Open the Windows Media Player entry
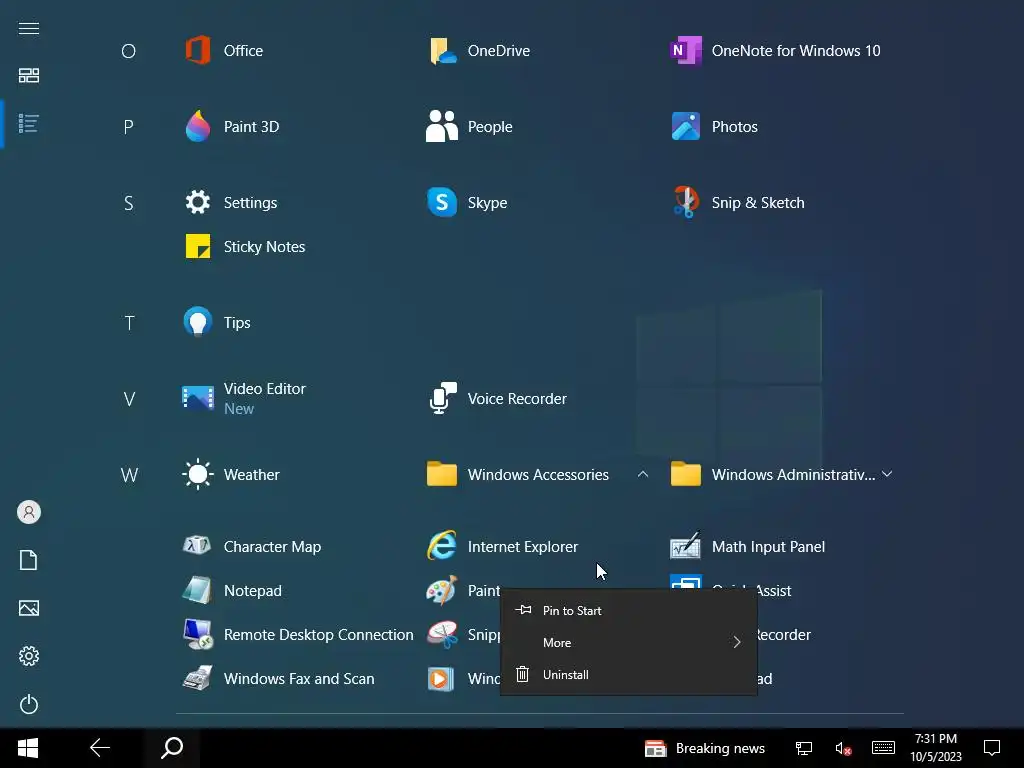The height and width of the screenshot is (768, 1024). (x=464, y=679)
